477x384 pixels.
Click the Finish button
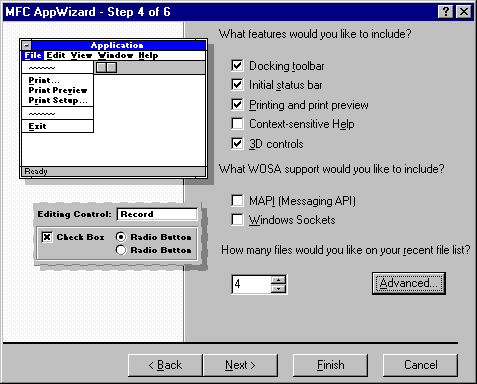coord(330,365)
